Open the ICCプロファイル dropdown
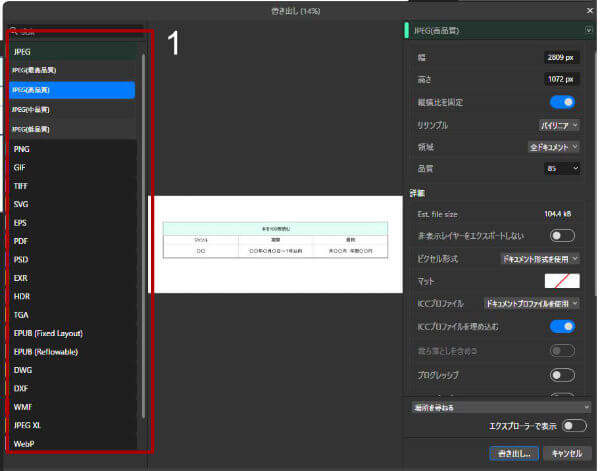600x471 pixels. 530,302
